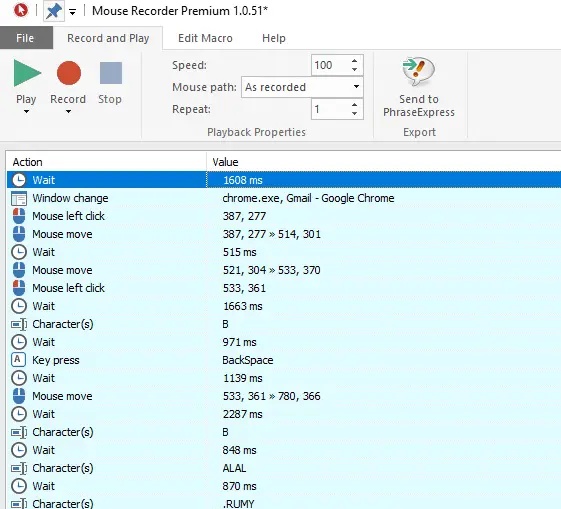The height and width of the screenshot is (509, 561).
Task: Open the Play button dropdown arrow
Action: click(26, 112)
